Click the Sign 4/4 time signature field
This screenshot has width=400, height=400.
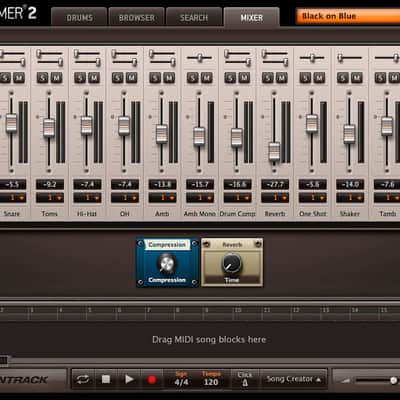(181, 379)
